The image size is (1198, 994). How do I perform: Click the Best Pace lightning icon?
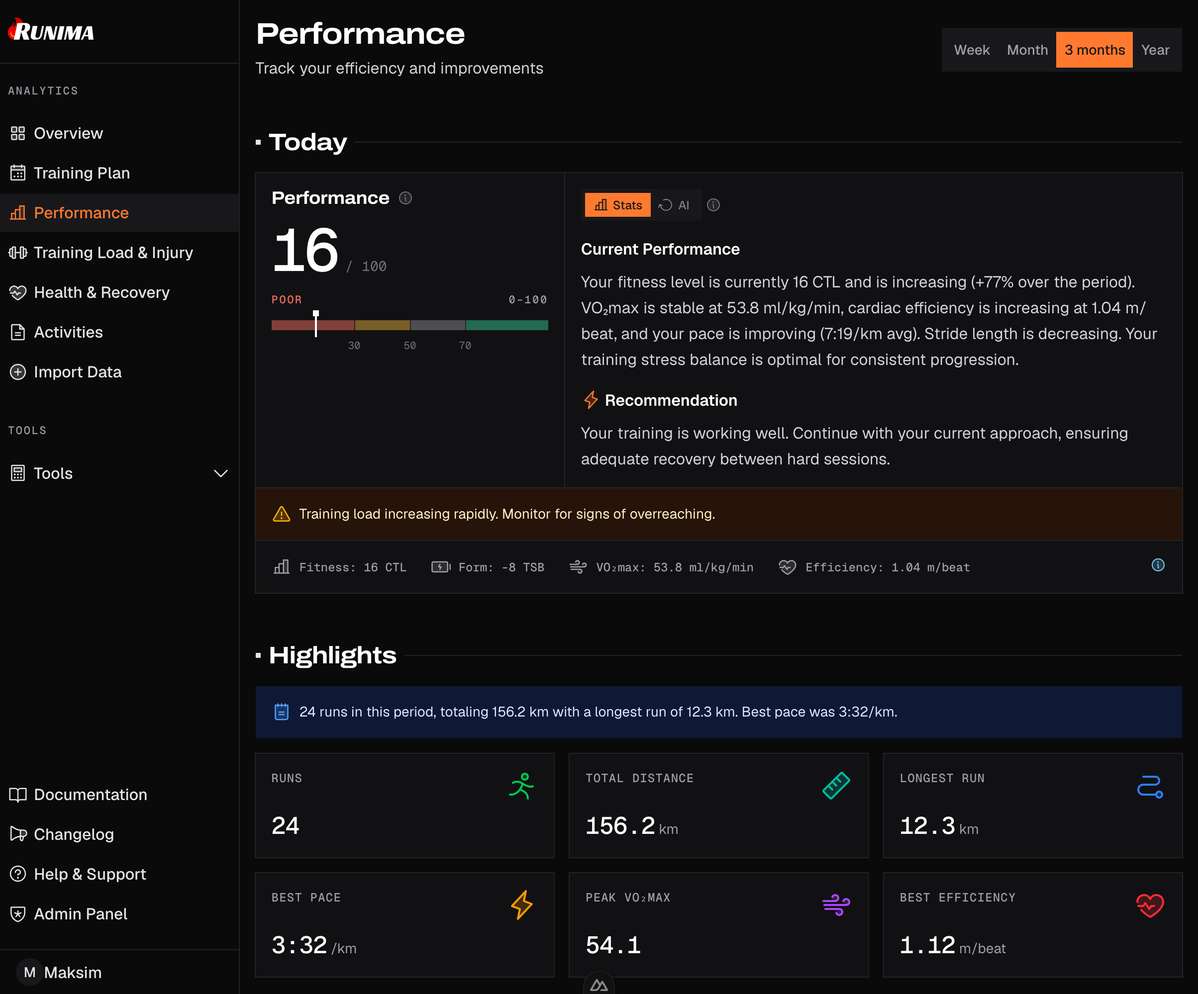[522, 905]
